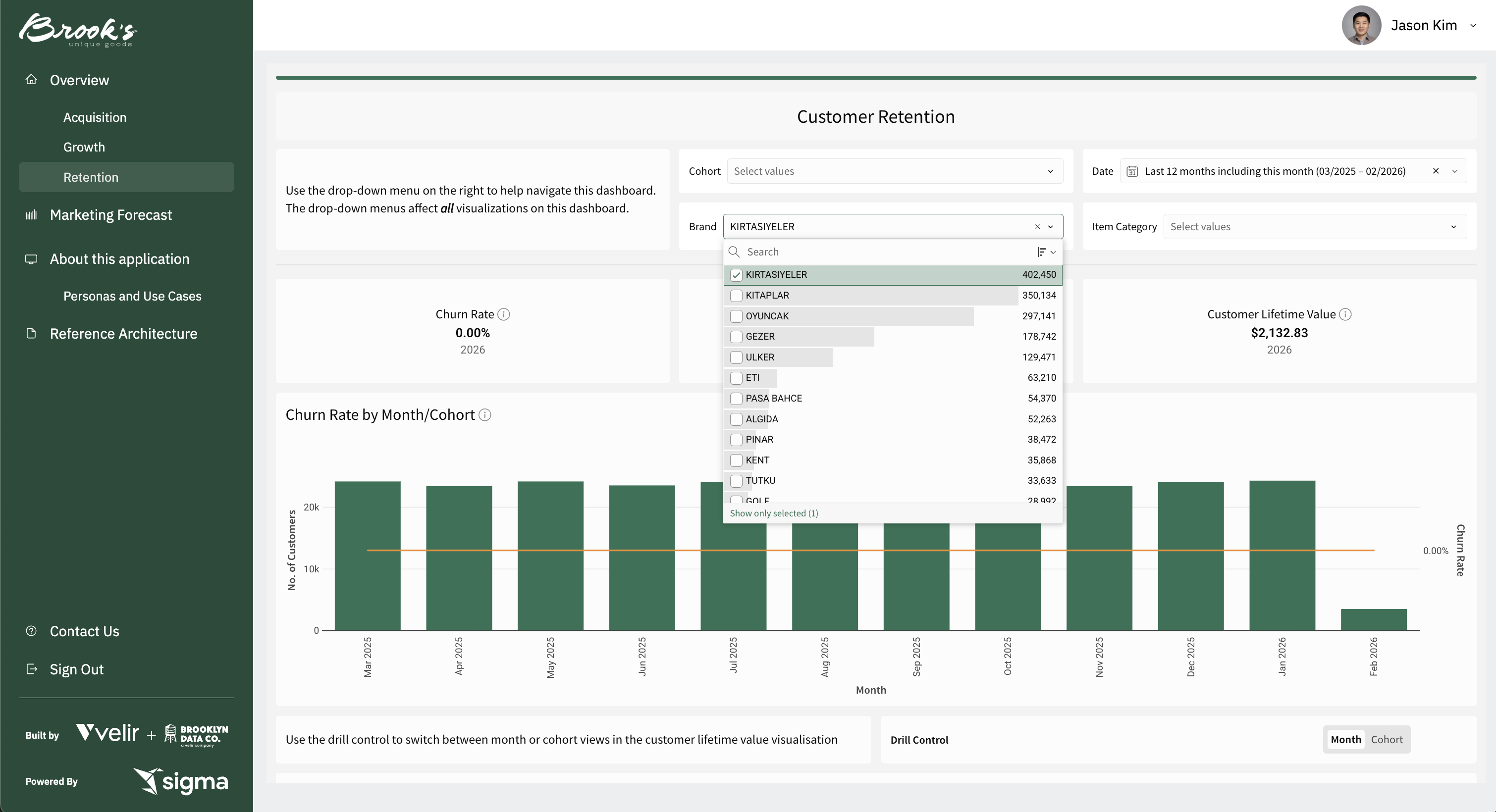Click the Churn Rate info icon

coord(504,314)
